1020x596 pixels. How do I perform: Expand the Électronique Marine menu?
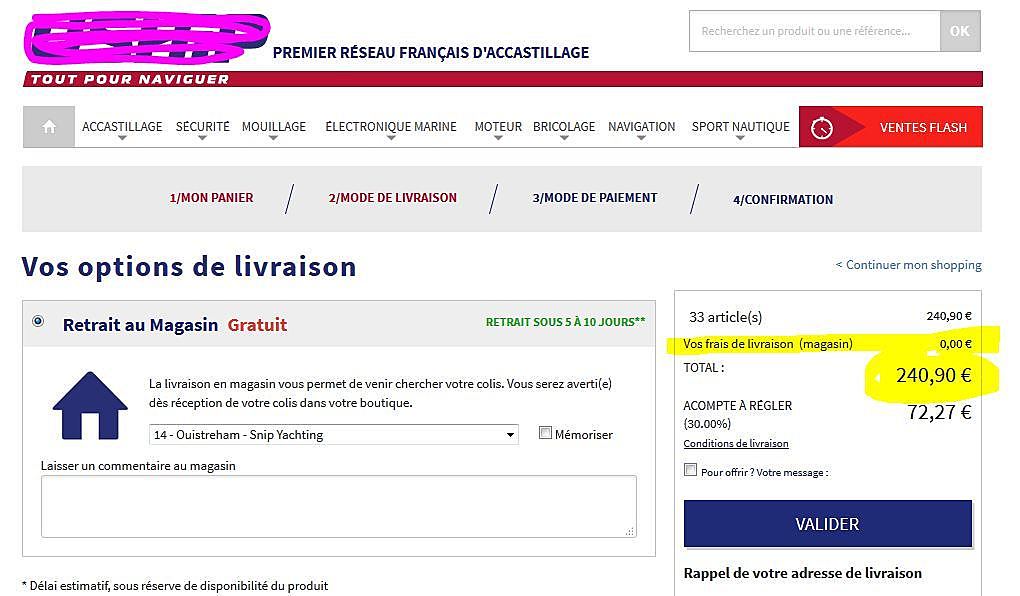pyautogui.click(x=390, y=127)
